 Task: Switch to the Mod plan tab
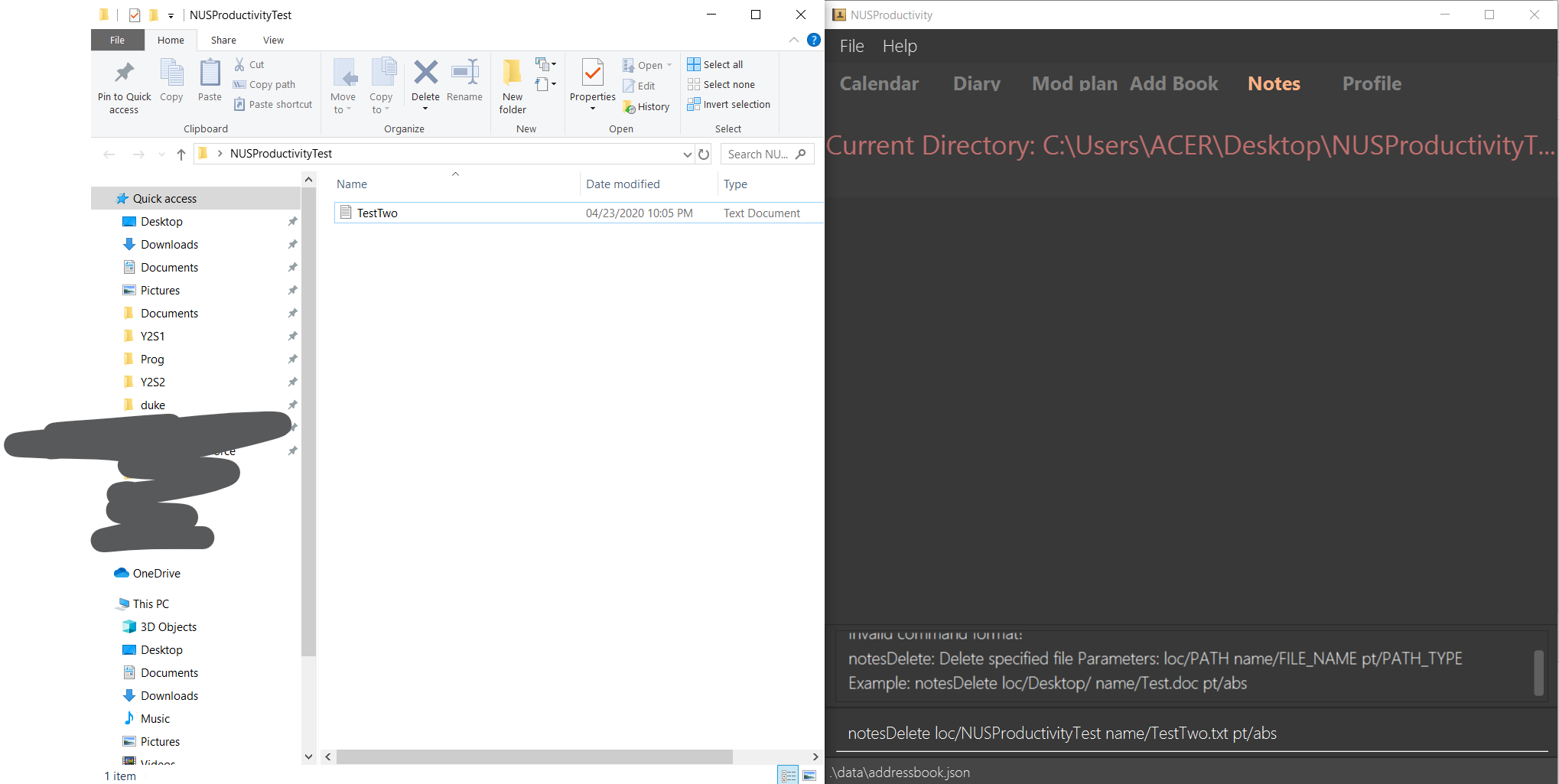pos(1074,83)
